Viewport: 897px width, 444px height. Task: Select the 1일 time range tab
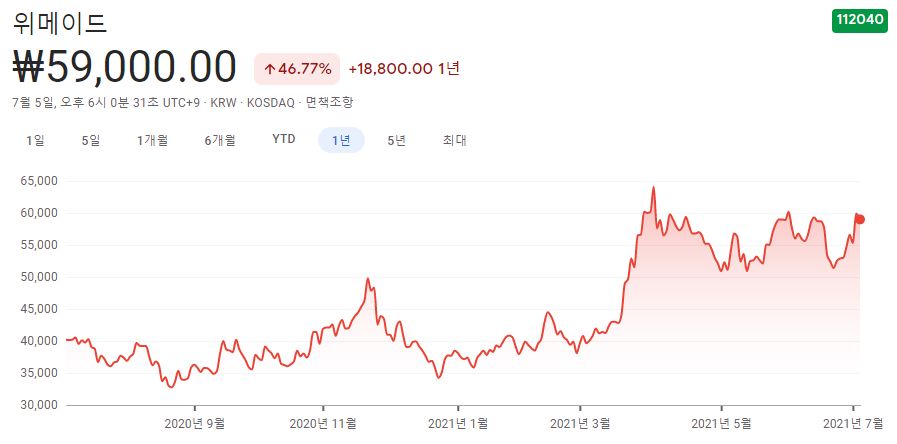tap(35, 140)
